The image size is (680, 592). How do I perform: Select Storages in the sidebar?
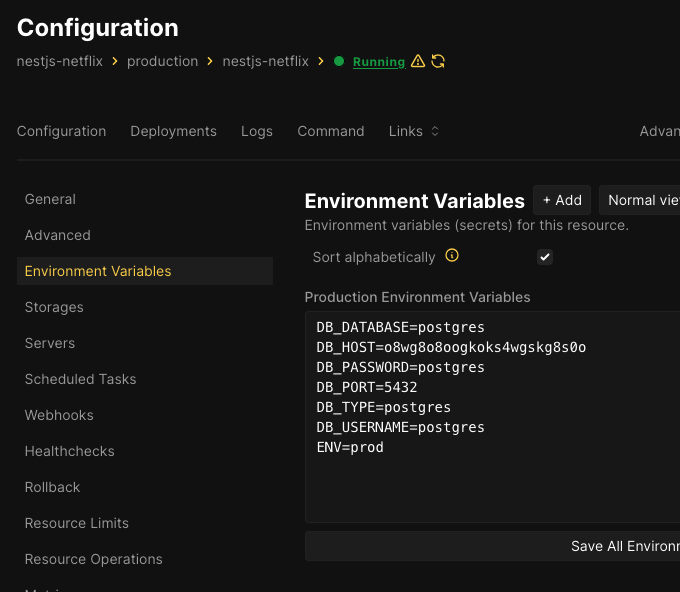pyautogui.click(x=54, y=307)
